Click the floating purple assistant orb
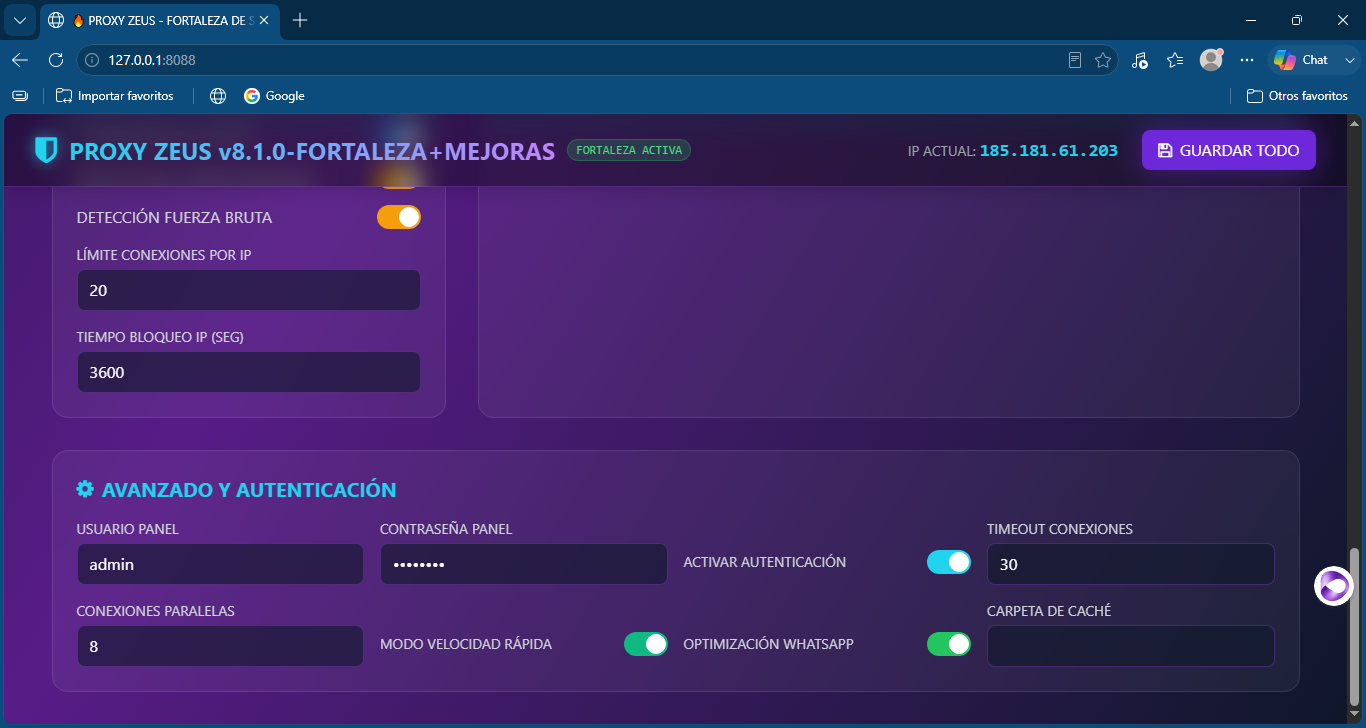1366x728 pixels. tap(1334, 586)
